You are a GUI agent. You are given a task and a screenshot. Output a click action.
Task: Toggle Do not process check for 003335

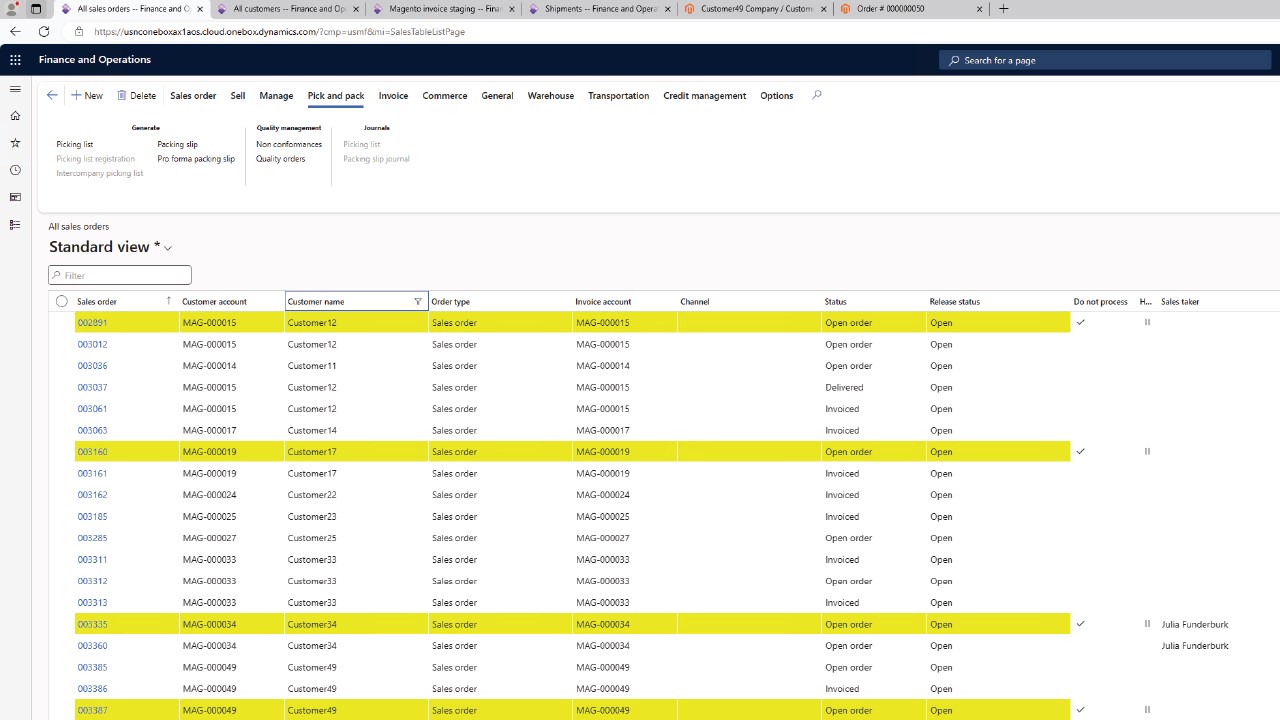point(1080,624)
